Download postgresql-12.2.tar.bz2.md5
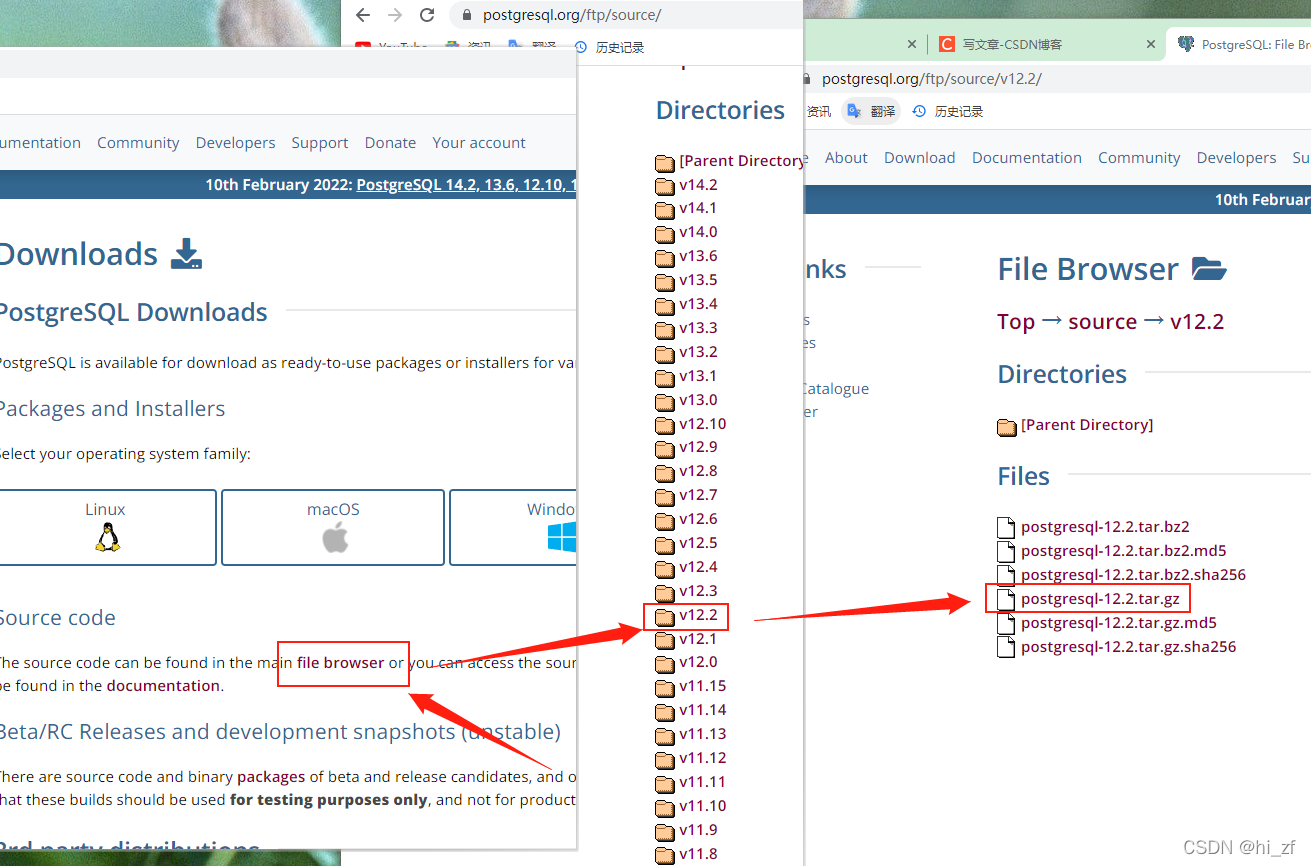1311x866 pixels. pos(1124,551)
